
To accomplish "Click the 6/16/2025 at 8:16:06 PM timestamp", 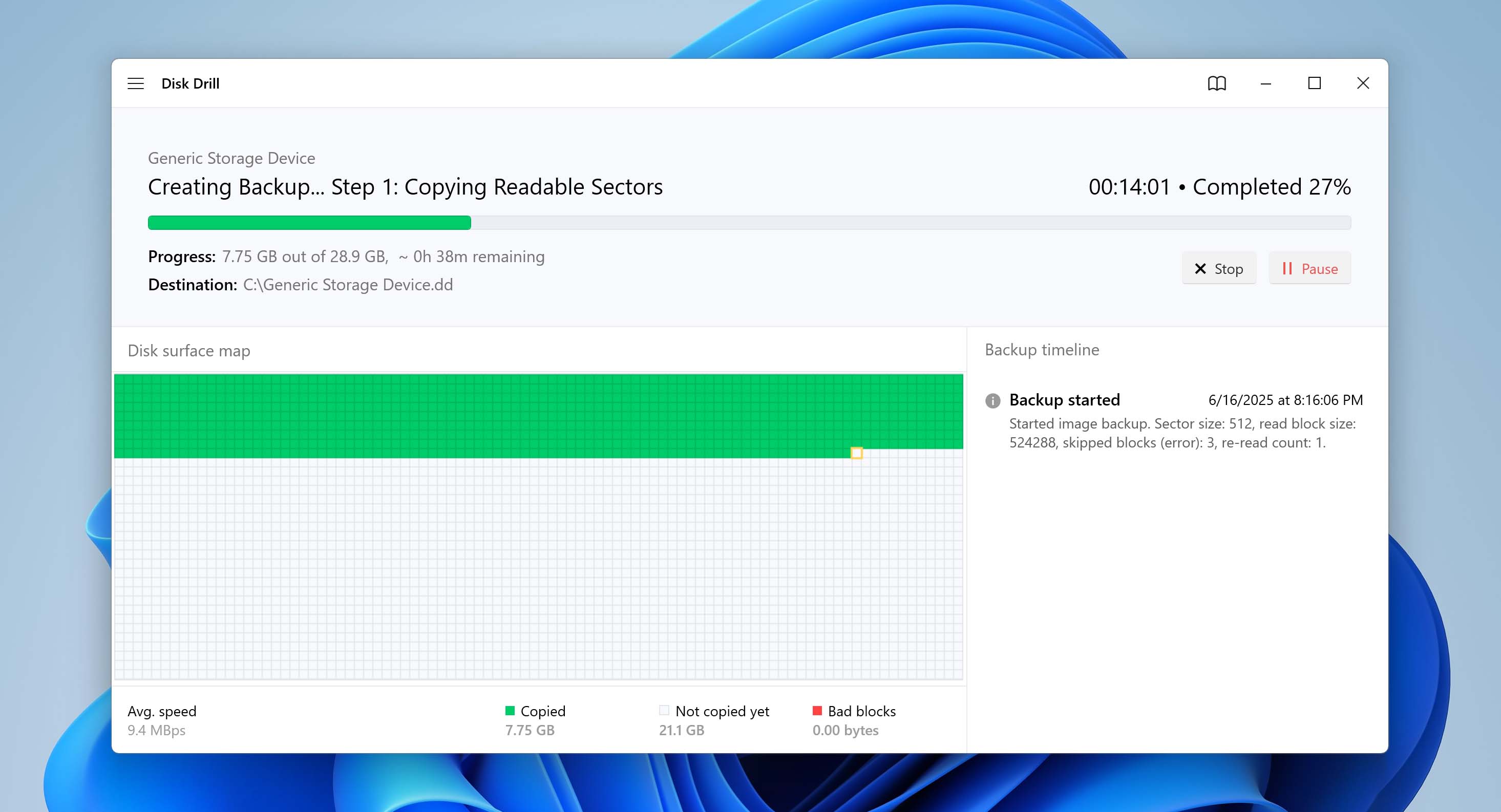I will pyautogui.click(x=1285, y=400).
